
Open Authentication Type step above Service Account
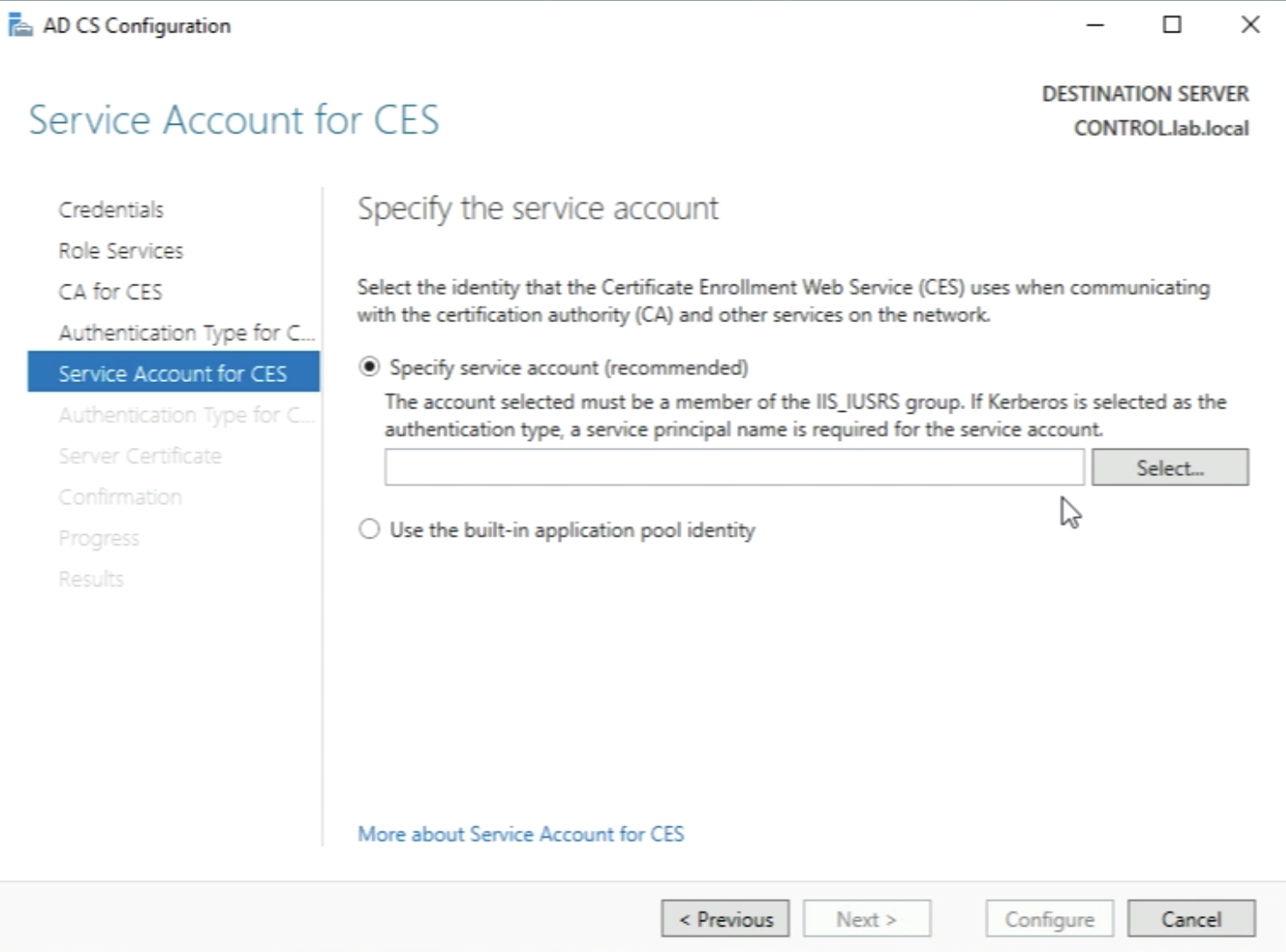click(184, 333)
